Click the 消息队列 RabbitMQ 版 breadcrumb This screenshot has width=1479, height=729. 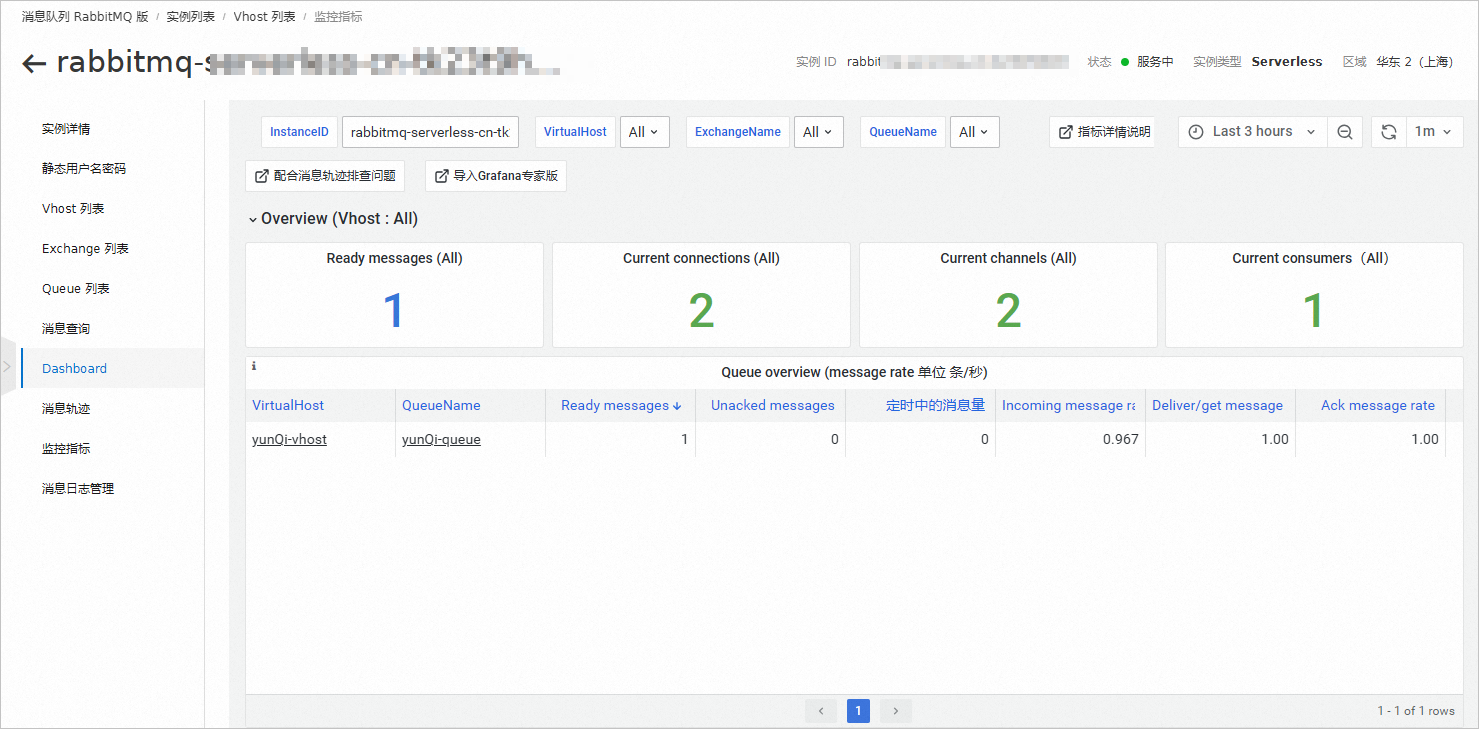click(x=85, y=17)
